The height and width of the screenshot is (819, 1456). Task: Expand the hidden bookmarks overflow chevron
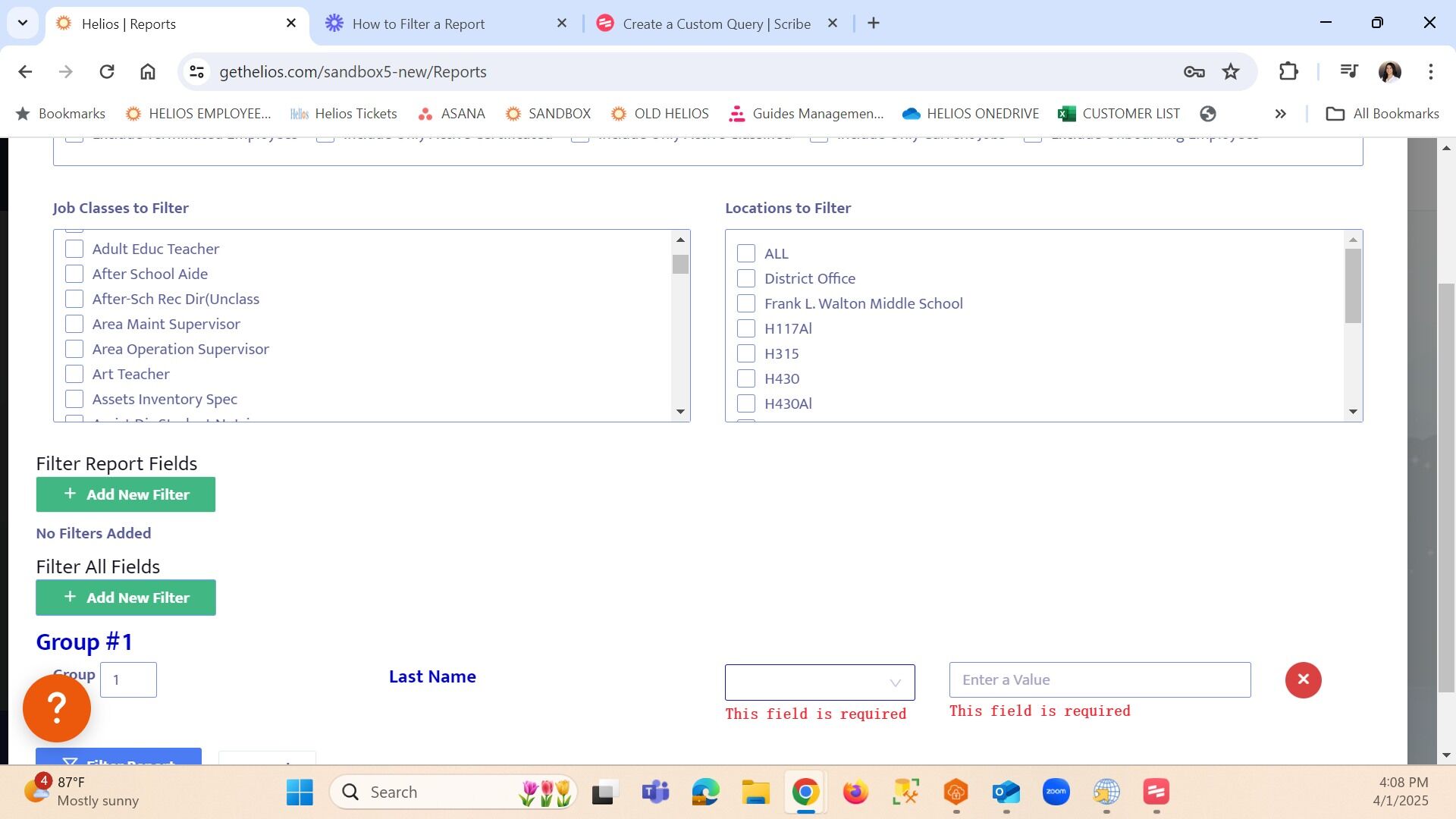pyautogui.click(x=1280, y=114)
